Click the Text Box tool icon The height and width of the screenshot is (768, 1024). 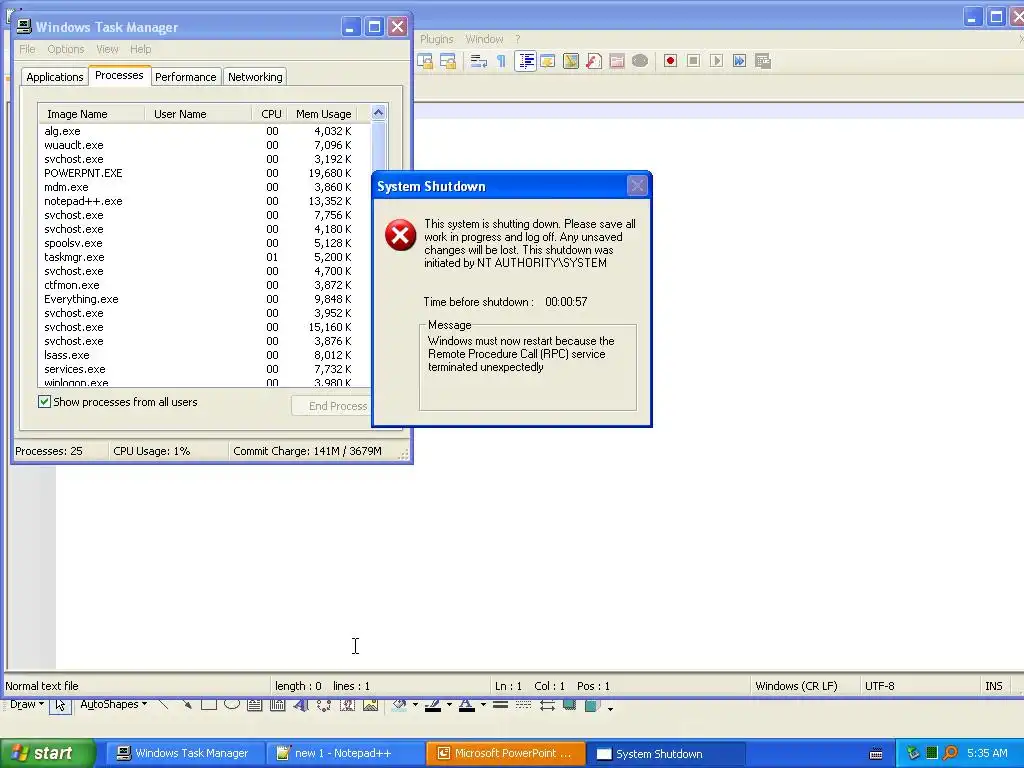pyautogui.click(x=255, y=705)
